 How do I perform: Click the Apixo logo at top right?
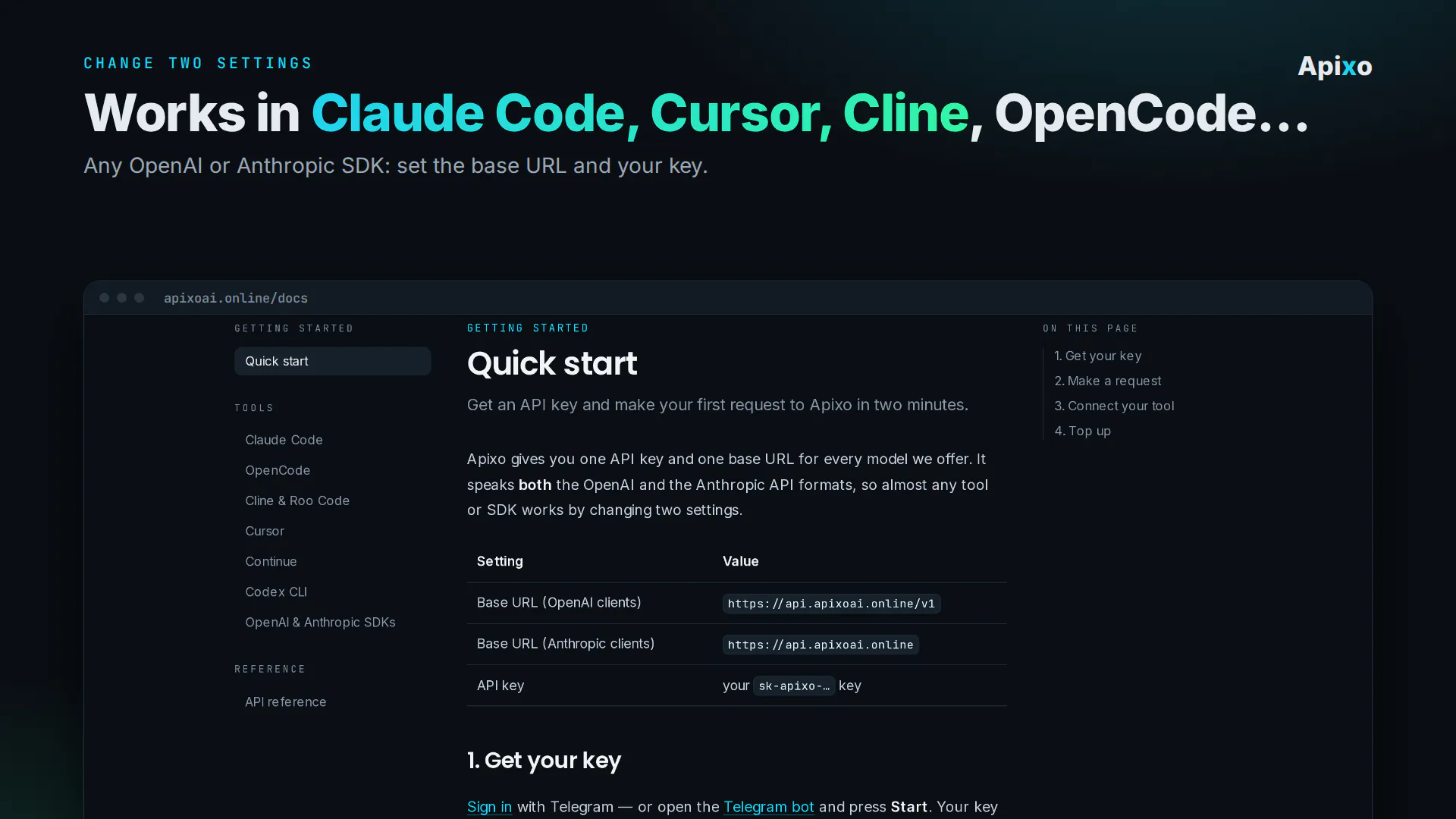[x=1335, y=66]
